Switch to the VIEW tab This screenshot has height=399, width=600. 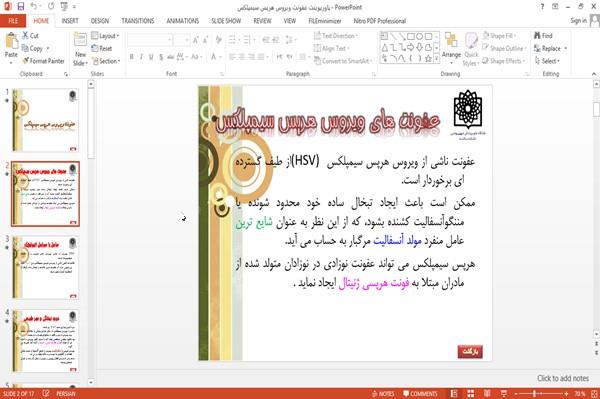290,21
